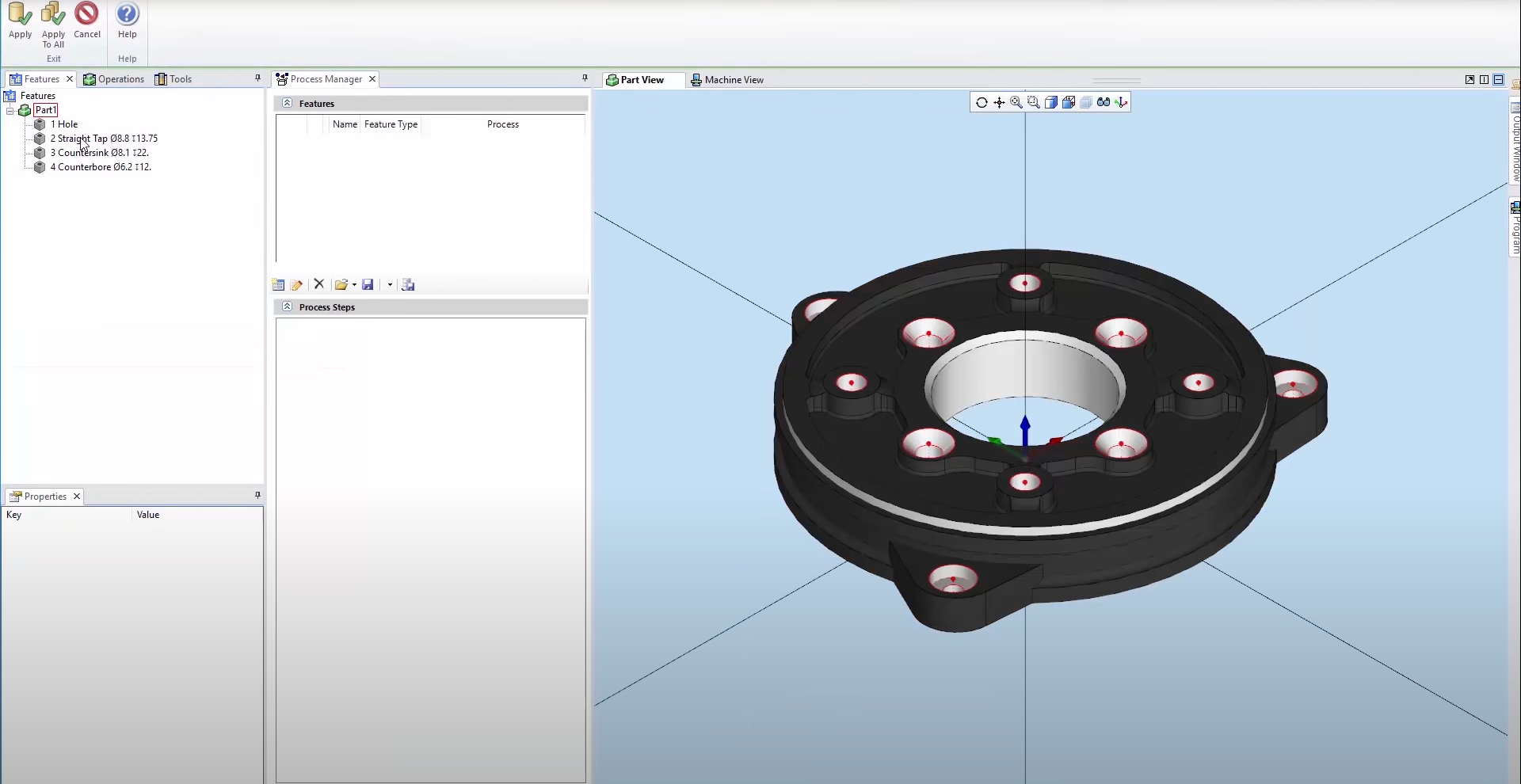Select the Pan view tool
Viewport: 1521px width, 784px height.
[x=999, y=102]
